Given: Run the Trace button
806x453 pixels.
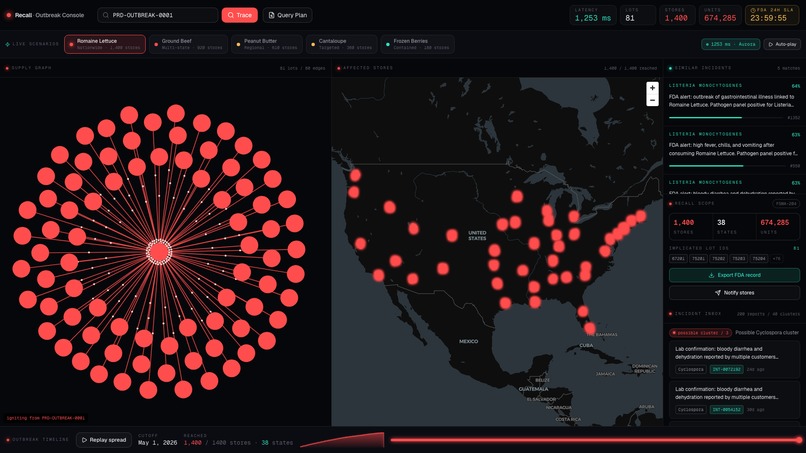Looking at the screenshot, I should 240,15.
